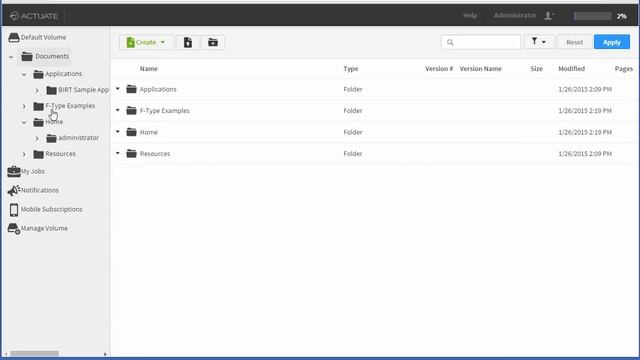The width and height of the screenshot is (640, 360).
Task: Sort by Name column header
Action: click(149, 69)
